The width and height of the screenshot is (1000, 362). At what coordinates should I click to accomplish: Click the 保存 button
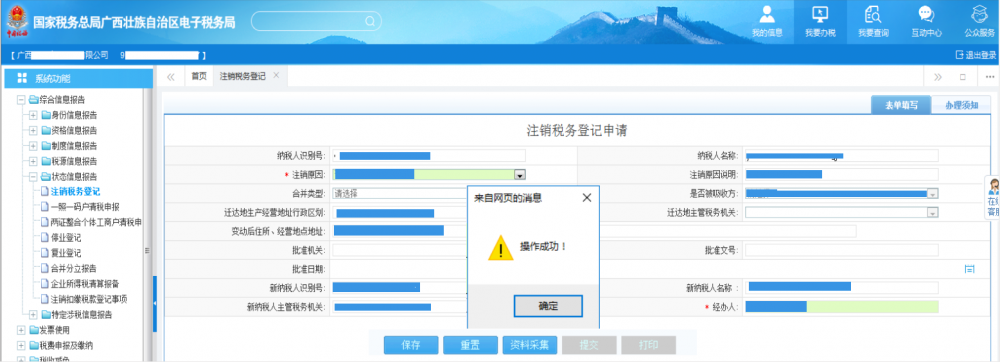coord(411,345)
